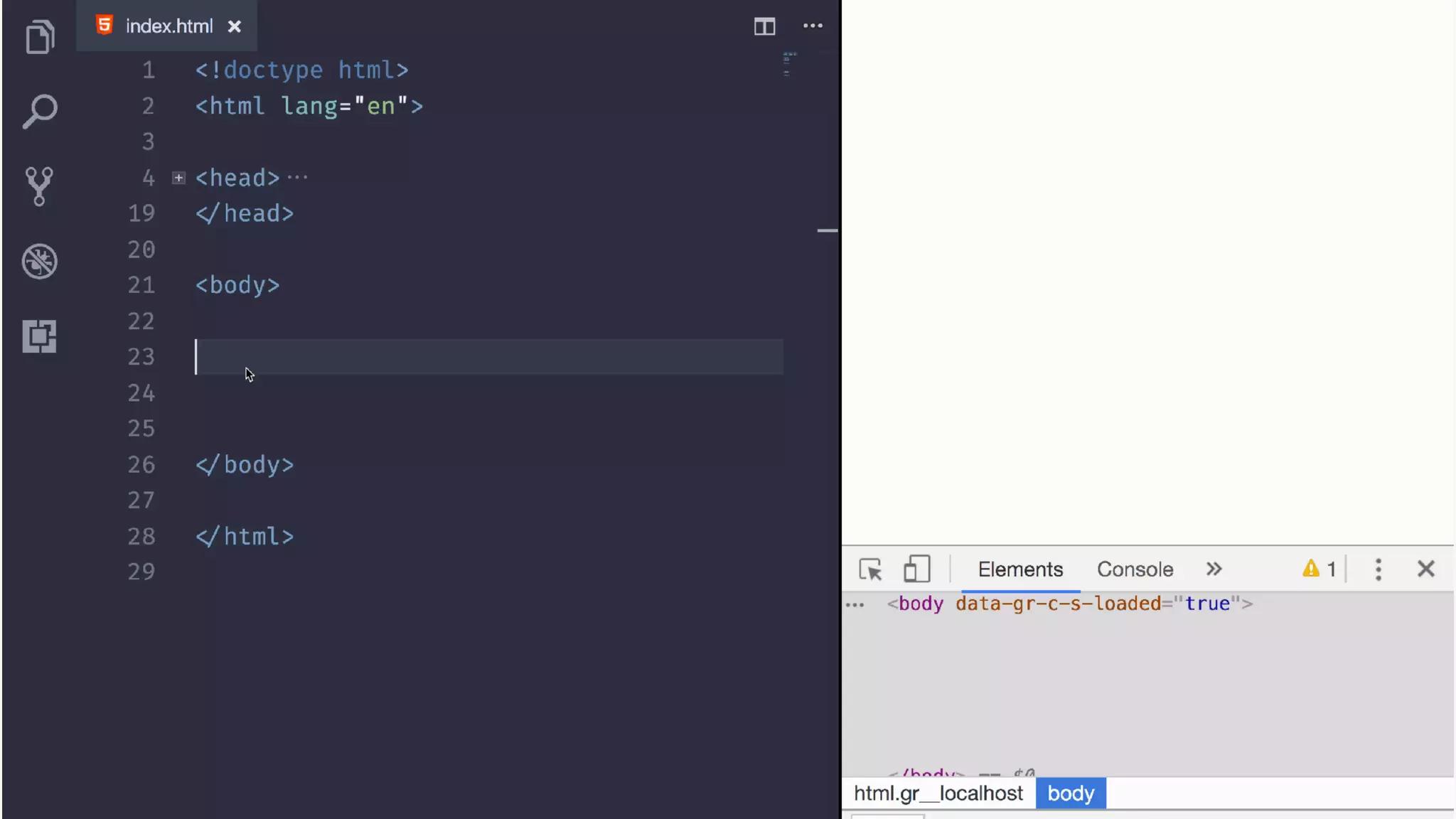Viewport: 1456px width, 819px height.
Task: Open the Search magnifier in sidebar
Action: tap(40, 112)
